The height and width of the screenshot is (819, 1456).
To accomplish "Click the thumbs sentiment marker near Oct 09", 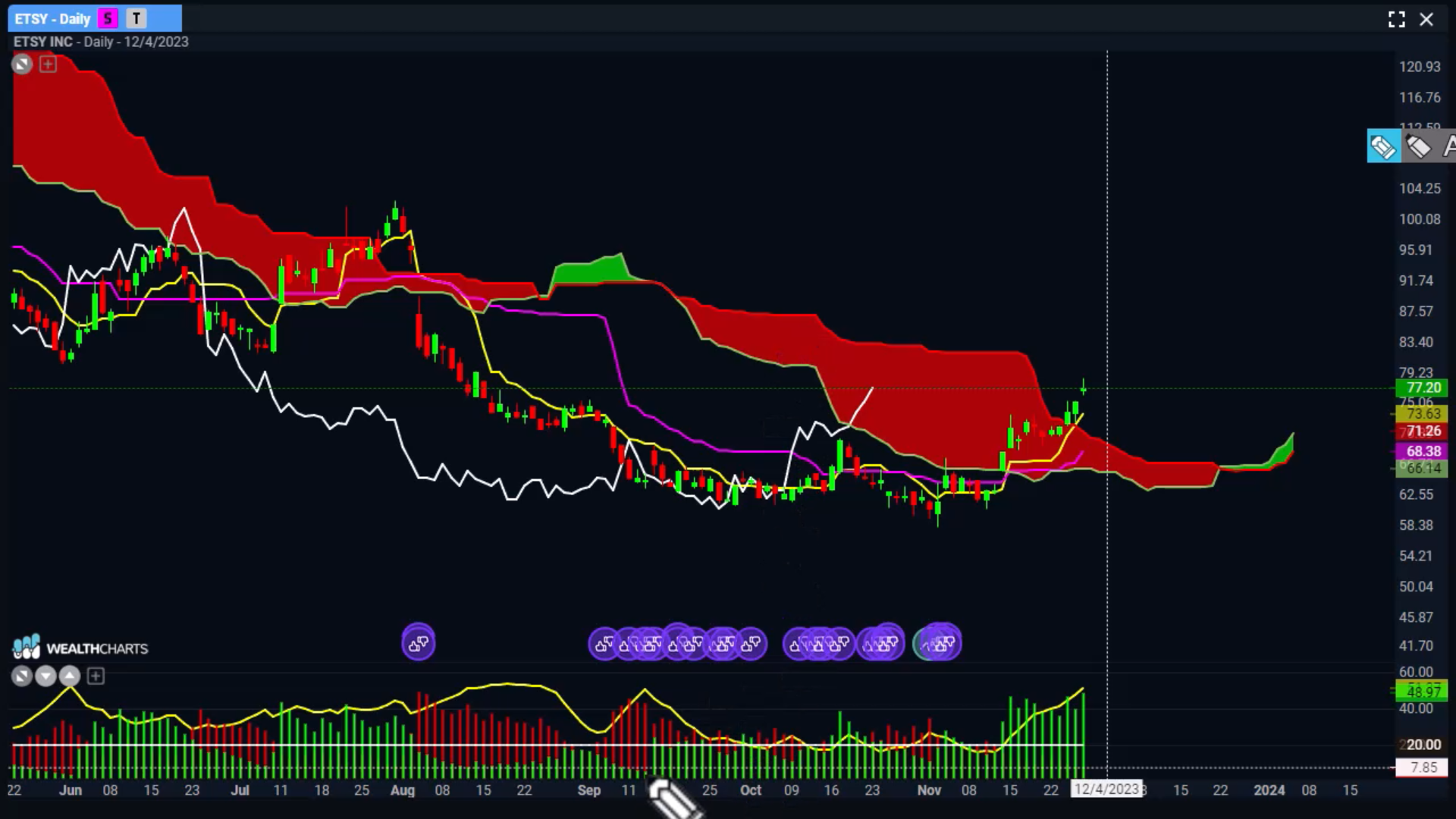I will [x=795, y=645].
